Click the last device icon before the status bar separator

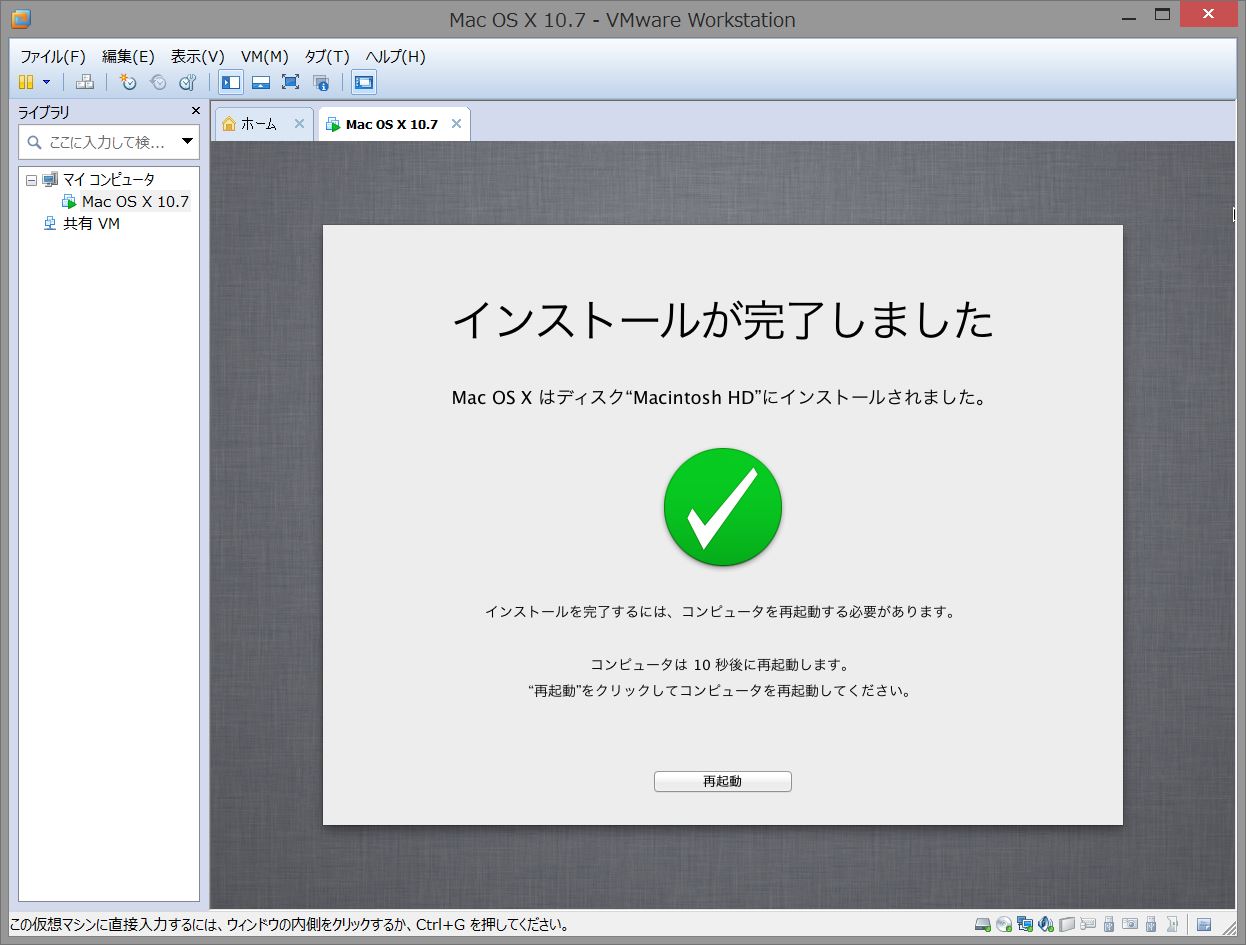[x=1172, y=924]
